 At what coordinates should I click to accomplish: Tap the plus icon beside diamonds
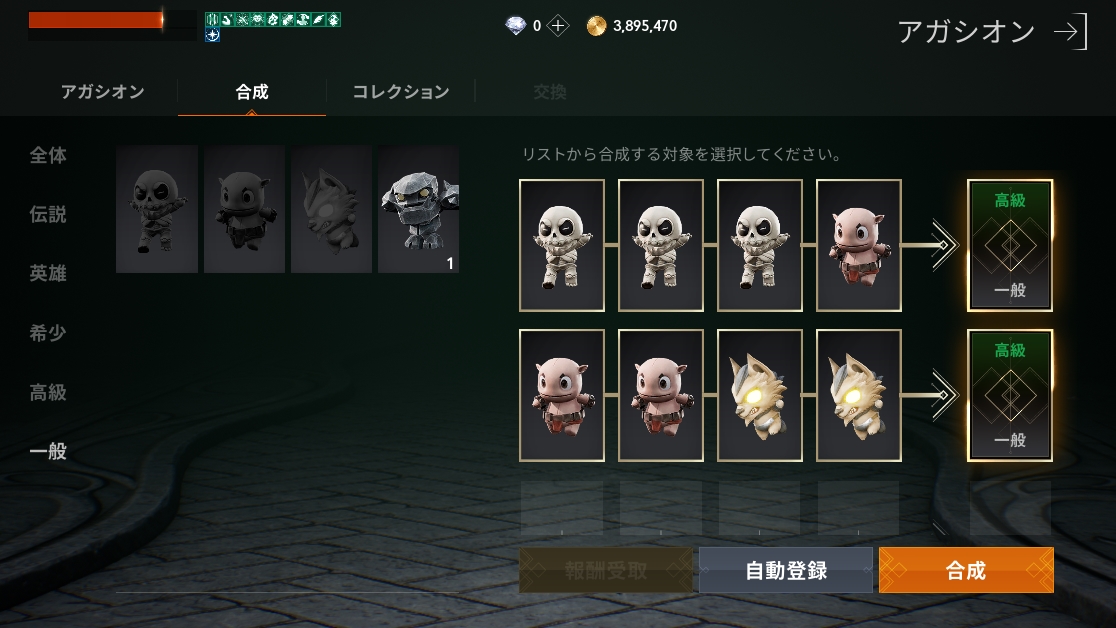558,26
